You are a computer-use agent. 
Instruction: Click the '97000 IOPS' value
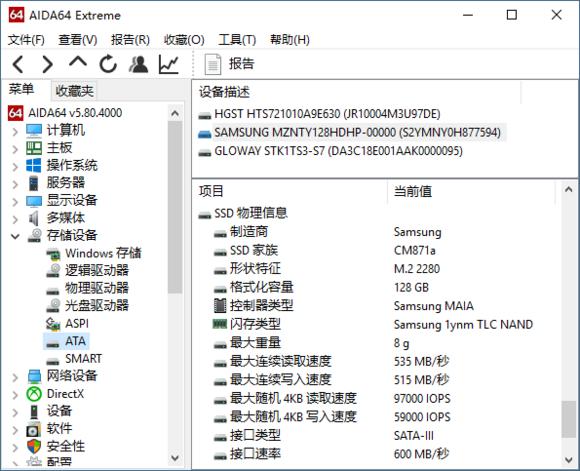tap(422, 399)
